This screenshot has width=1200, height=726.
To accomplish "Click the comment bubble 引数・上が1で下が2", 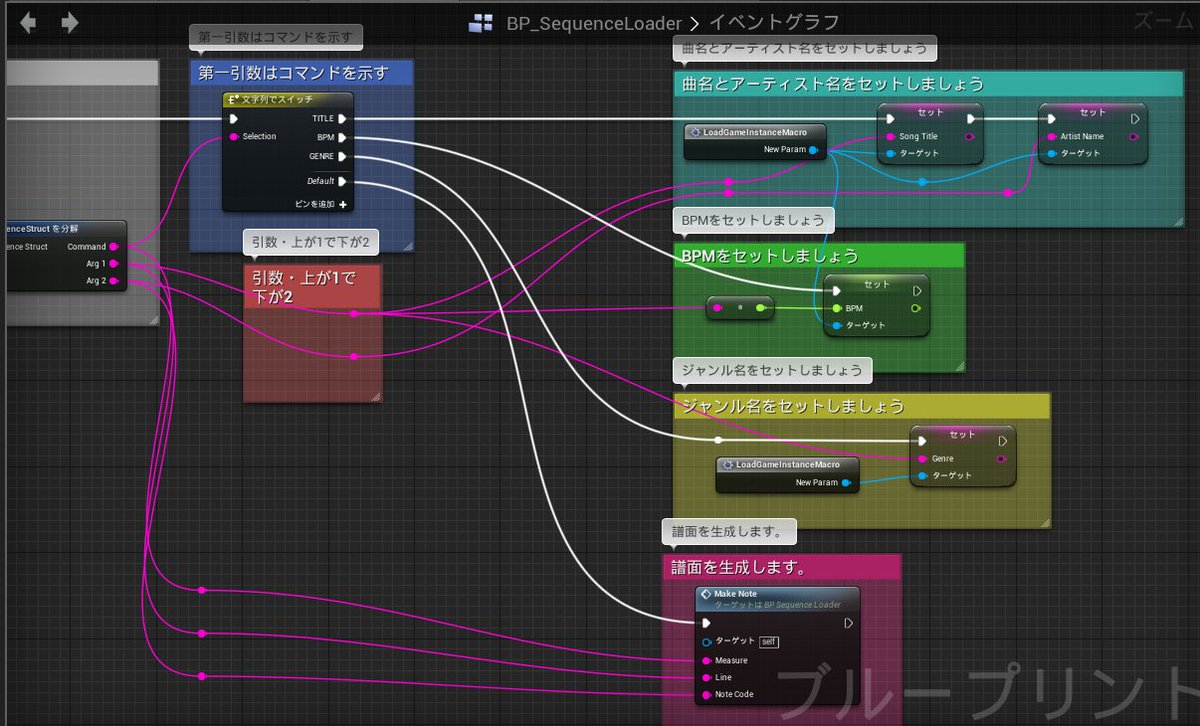I will pyautogui.click(x=310, y=242).
